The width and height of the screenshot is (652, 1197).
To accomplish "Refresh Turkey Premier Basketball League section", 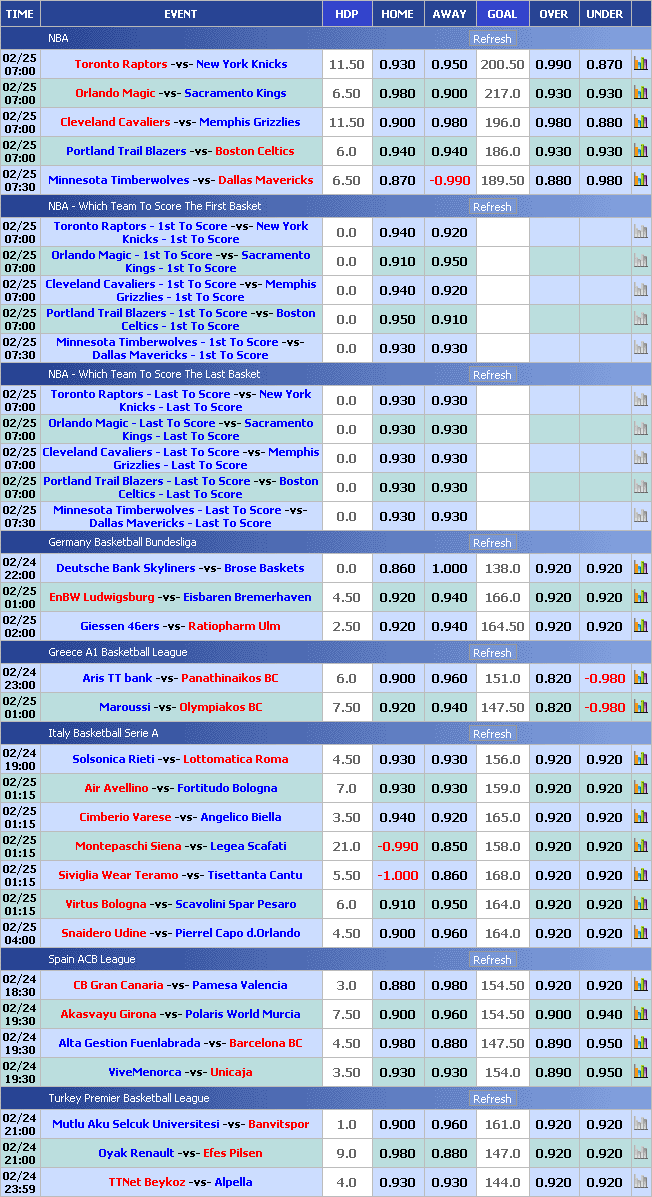I will pyautogui.click(x=492, y=1099).
